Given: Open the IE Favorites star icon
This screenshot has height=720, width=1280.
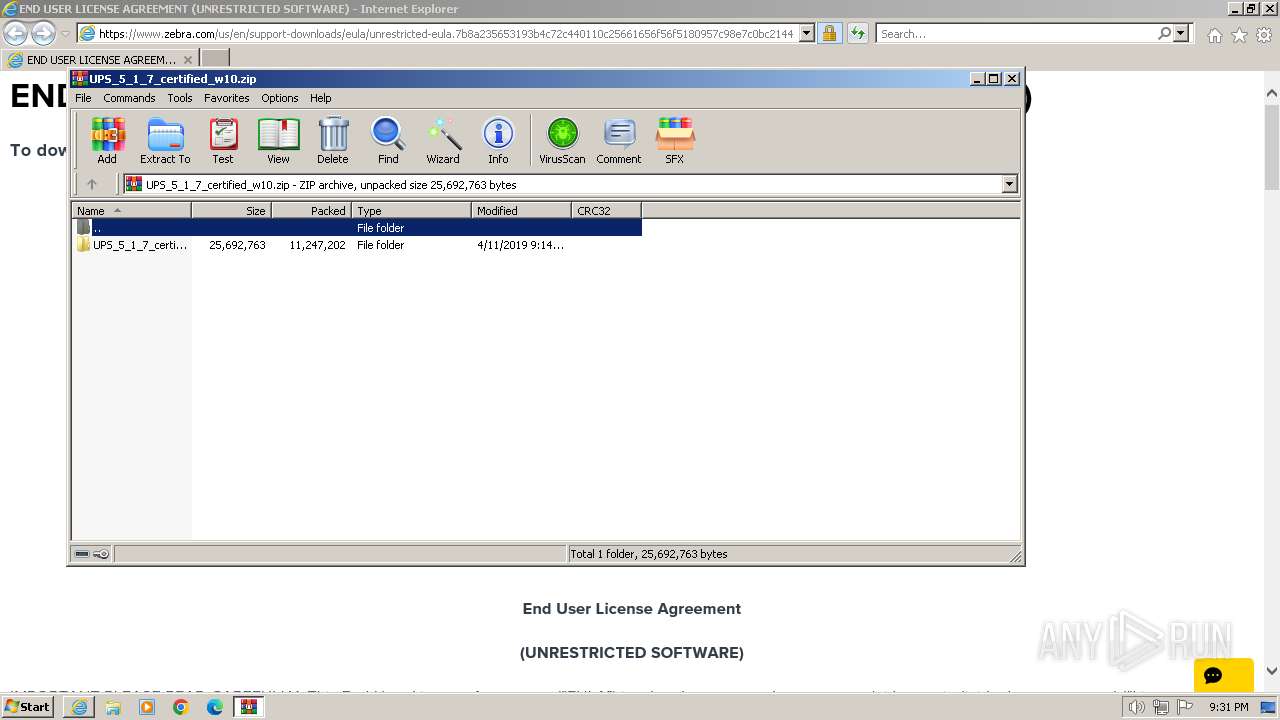Looking at the screenshot, I should [x=1239, y=35].
